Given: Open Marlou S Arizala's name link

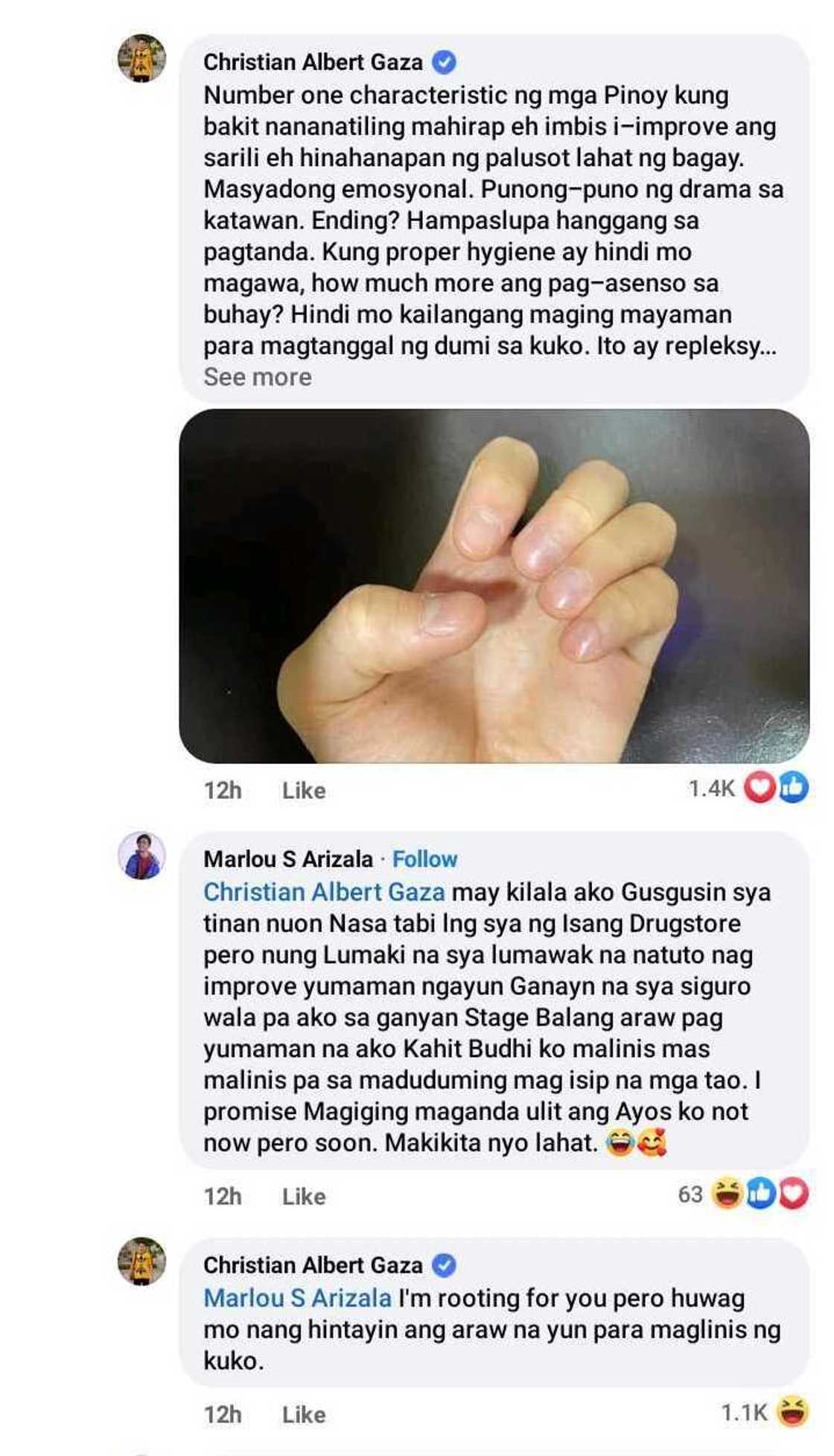Looking at the screenshot, I should [288, 859].
